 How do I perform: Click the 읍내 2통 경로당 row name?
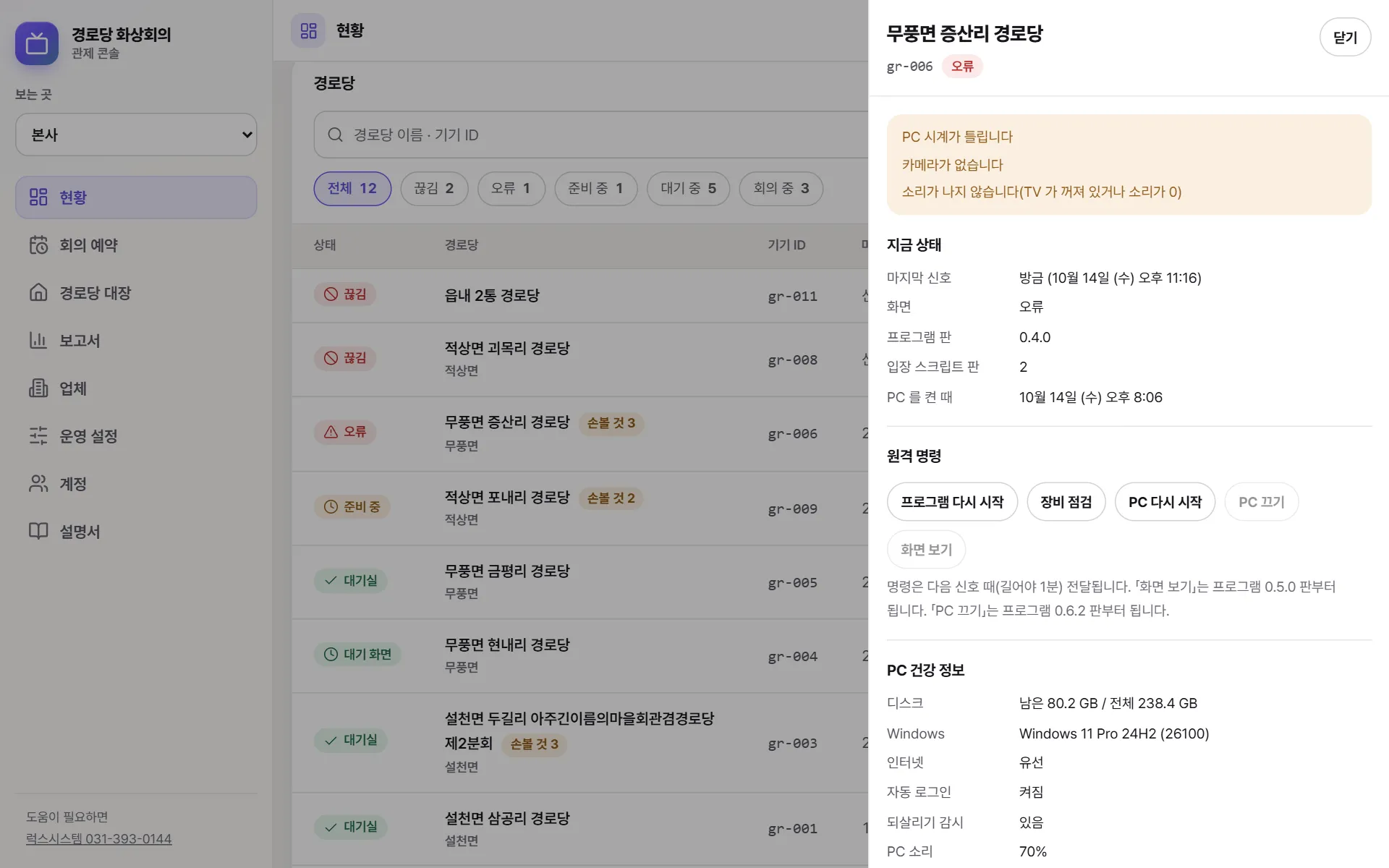(x=492, y=295)
